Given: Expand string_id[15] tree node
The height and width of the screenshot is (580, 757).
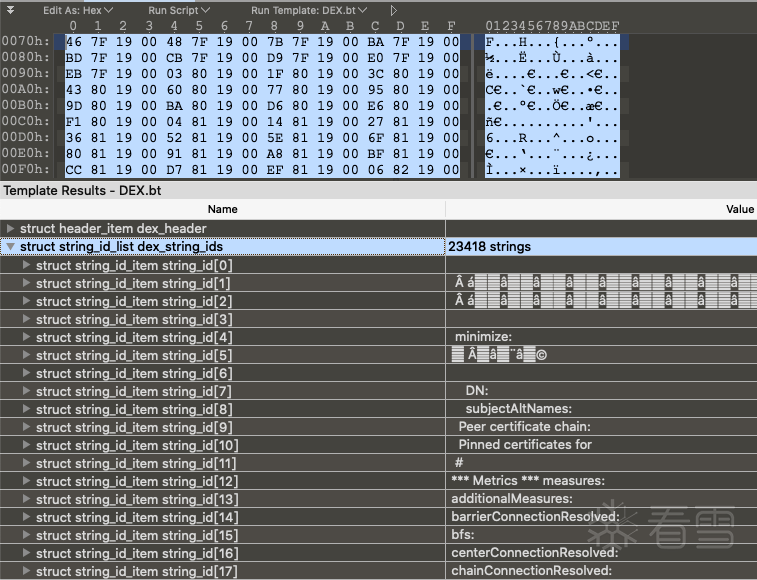Looking at the screenshot, I should pos(27,535).
